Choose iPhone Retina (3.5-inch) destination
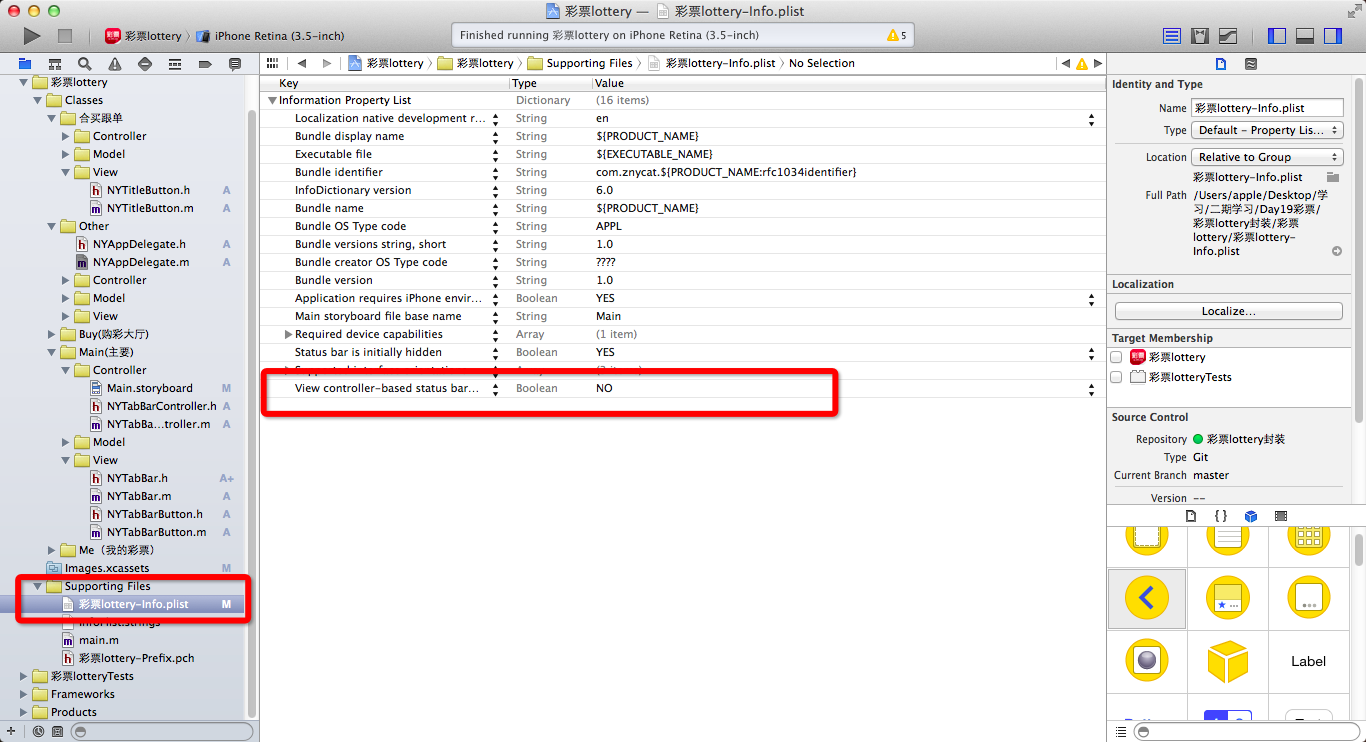This screenshot has width=1366, height=742. tap(270, 36)
